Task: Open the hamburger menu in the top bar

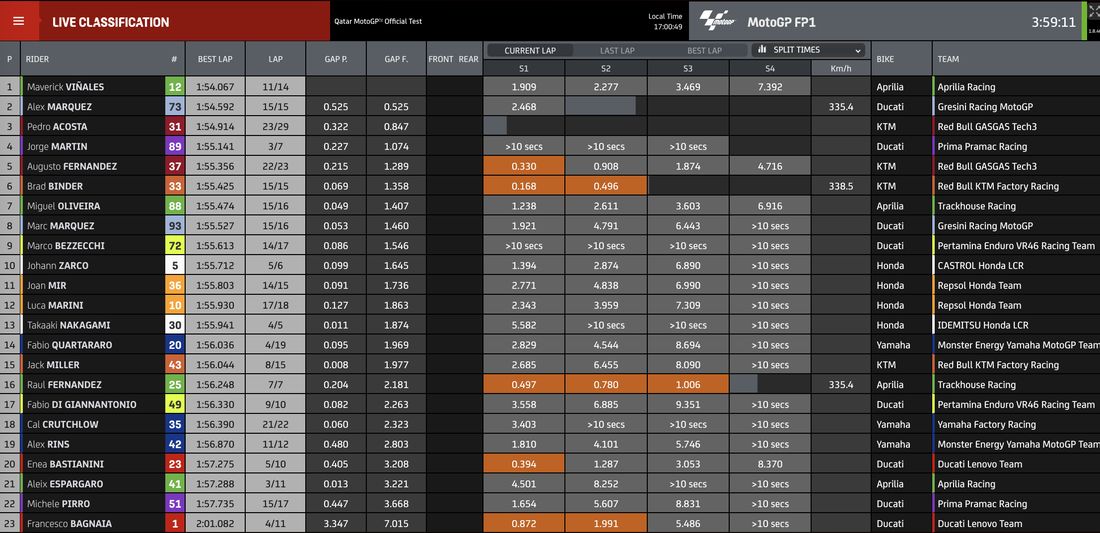Action: pyautogui.click(x=18, y=21)
